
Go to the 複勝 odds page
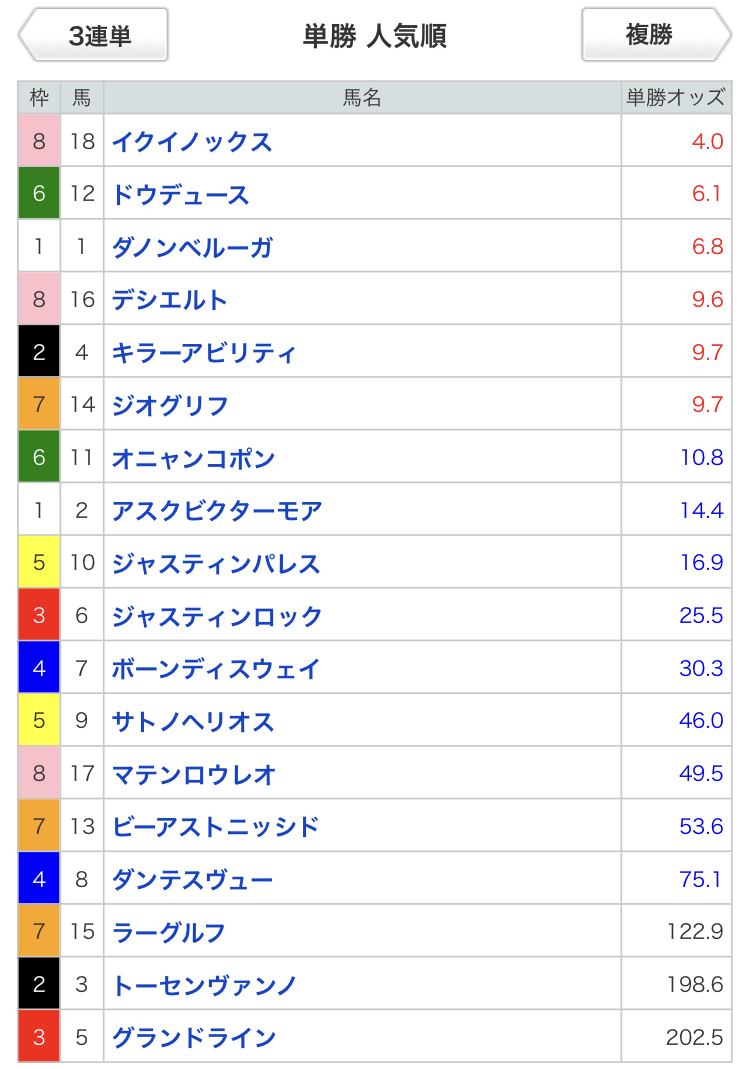(x=656, y=35)
